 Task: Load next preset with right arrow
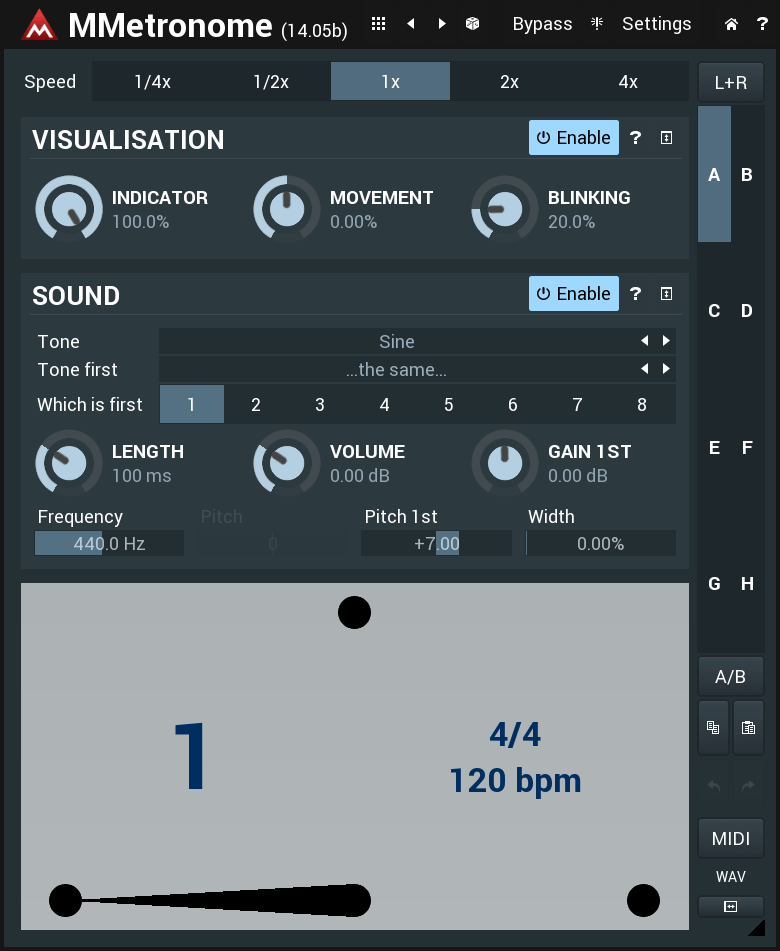(442, 24)
